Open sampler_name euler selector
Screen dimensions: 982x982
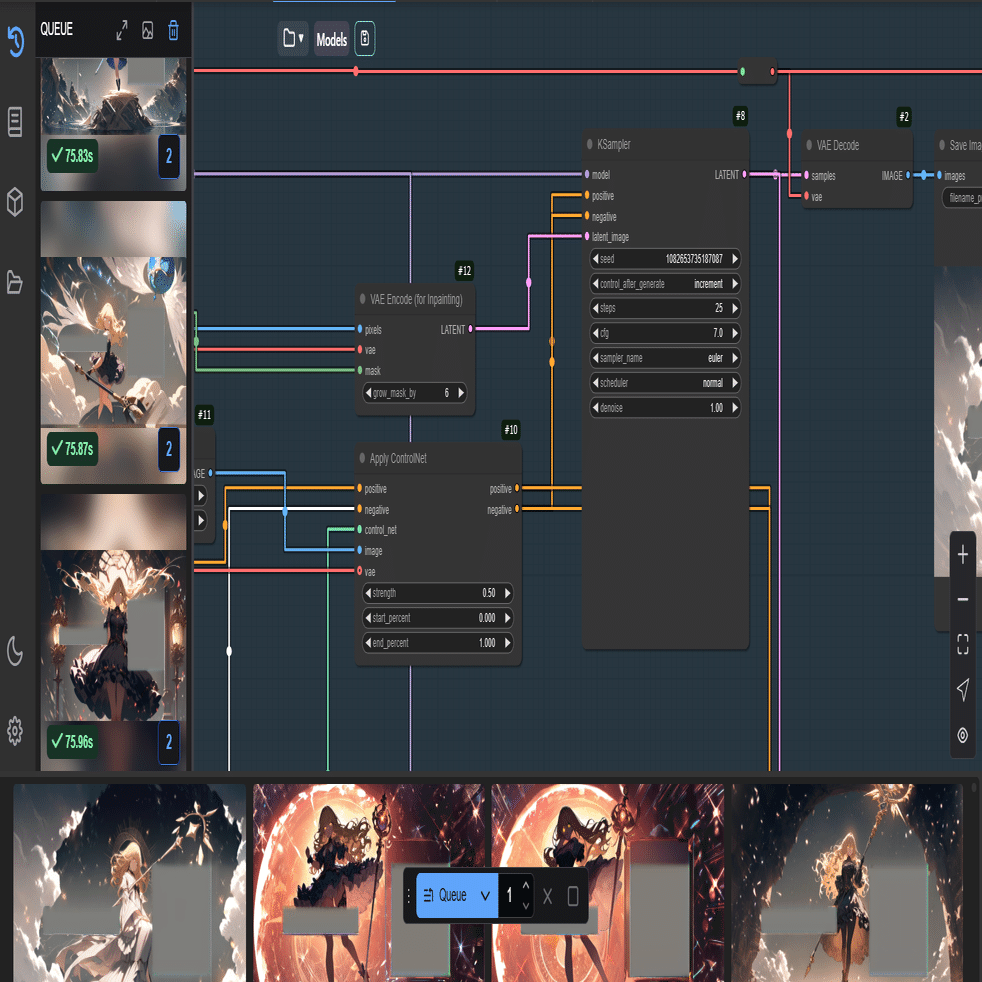pos(665,358)
